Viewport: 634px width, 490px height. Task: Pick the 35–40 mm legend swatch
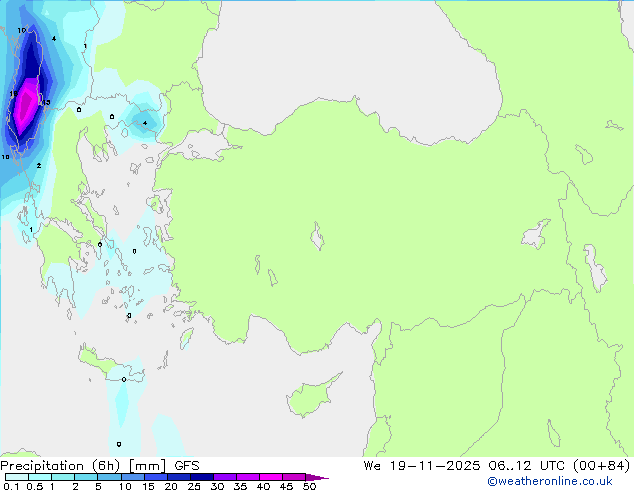(x=247, y=477)
